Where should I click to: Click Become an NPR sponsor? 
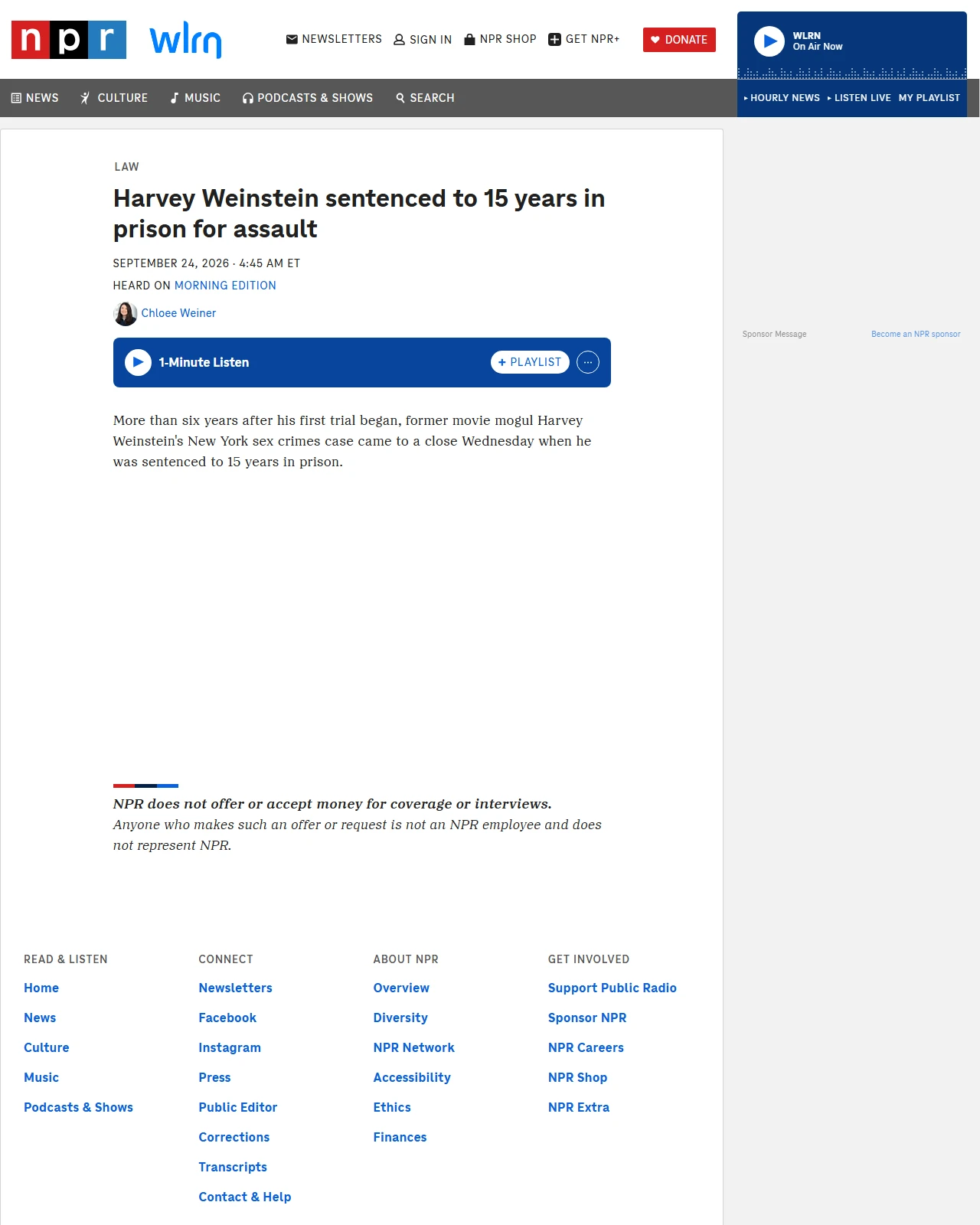(916, 334)
